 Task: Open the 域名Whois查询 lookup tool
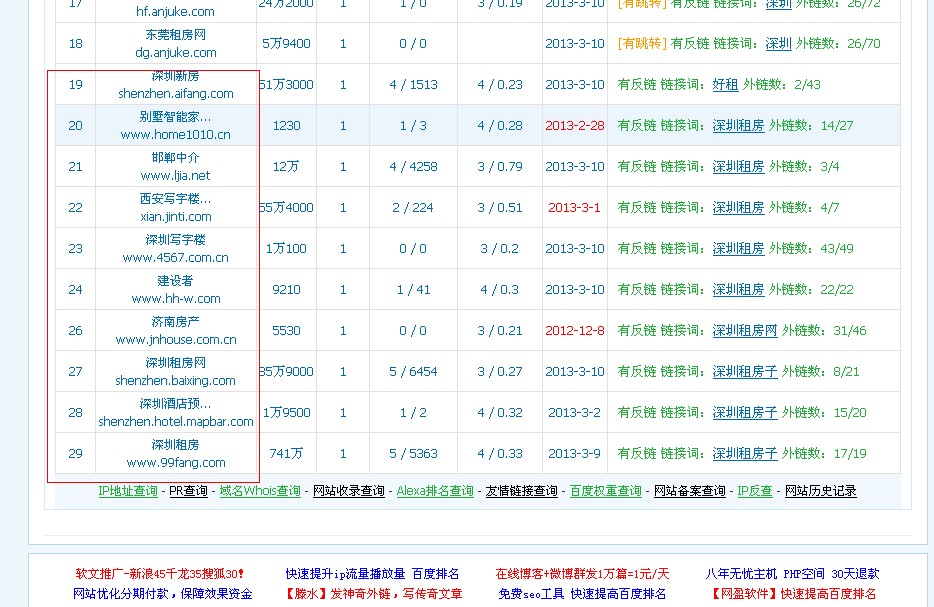pos(260,491)
